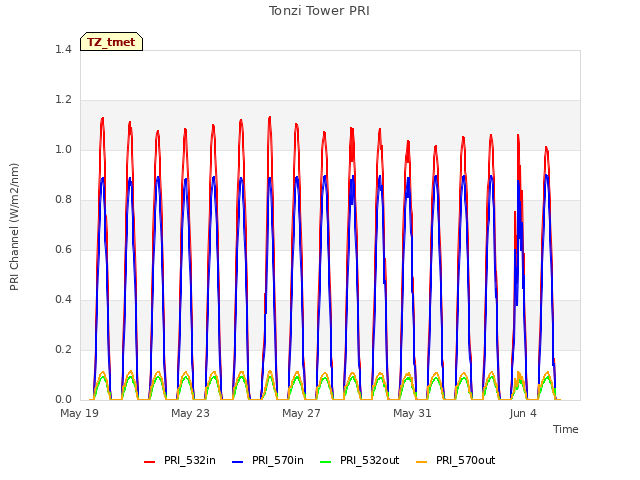This screenshot has height=480, width=640.
Task: Toggle the PRI_570in legend label
Action: coord(278,461)
